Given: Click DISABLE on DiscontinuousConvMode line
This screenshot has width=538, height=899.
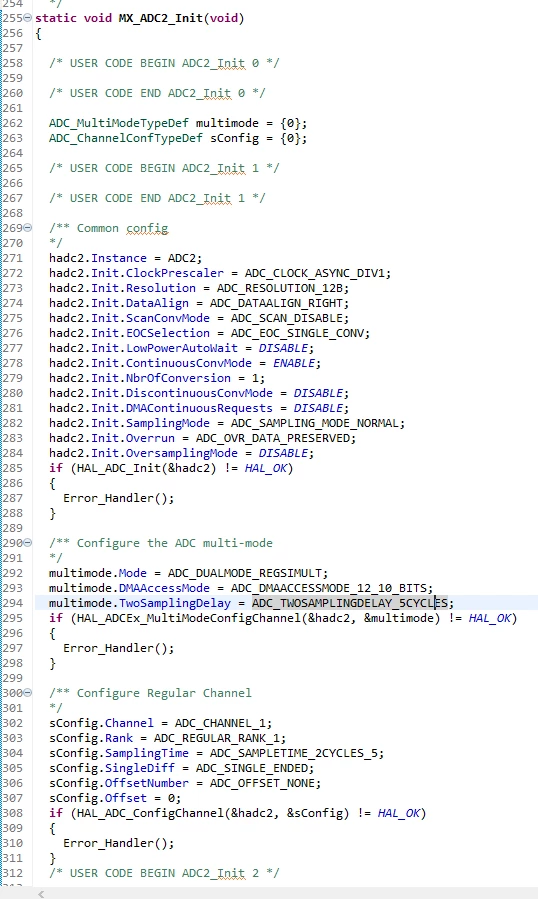Looking at the screenshot, I should pos(318,393).
